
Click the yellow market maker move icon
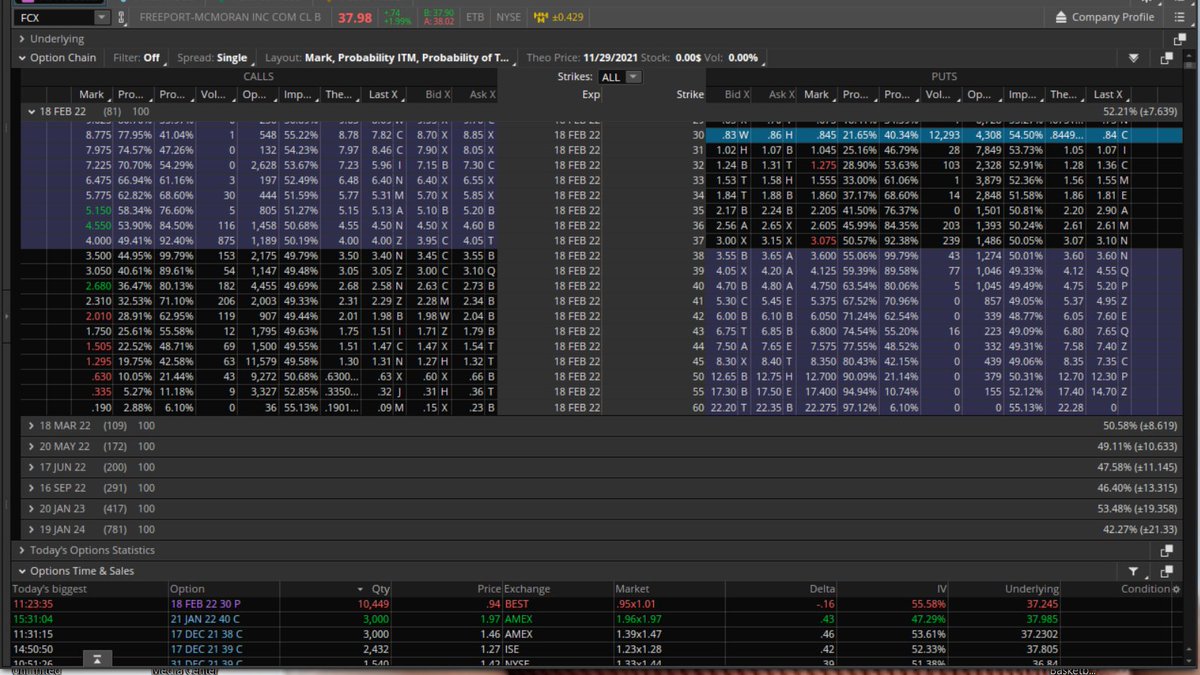point(541,17)
